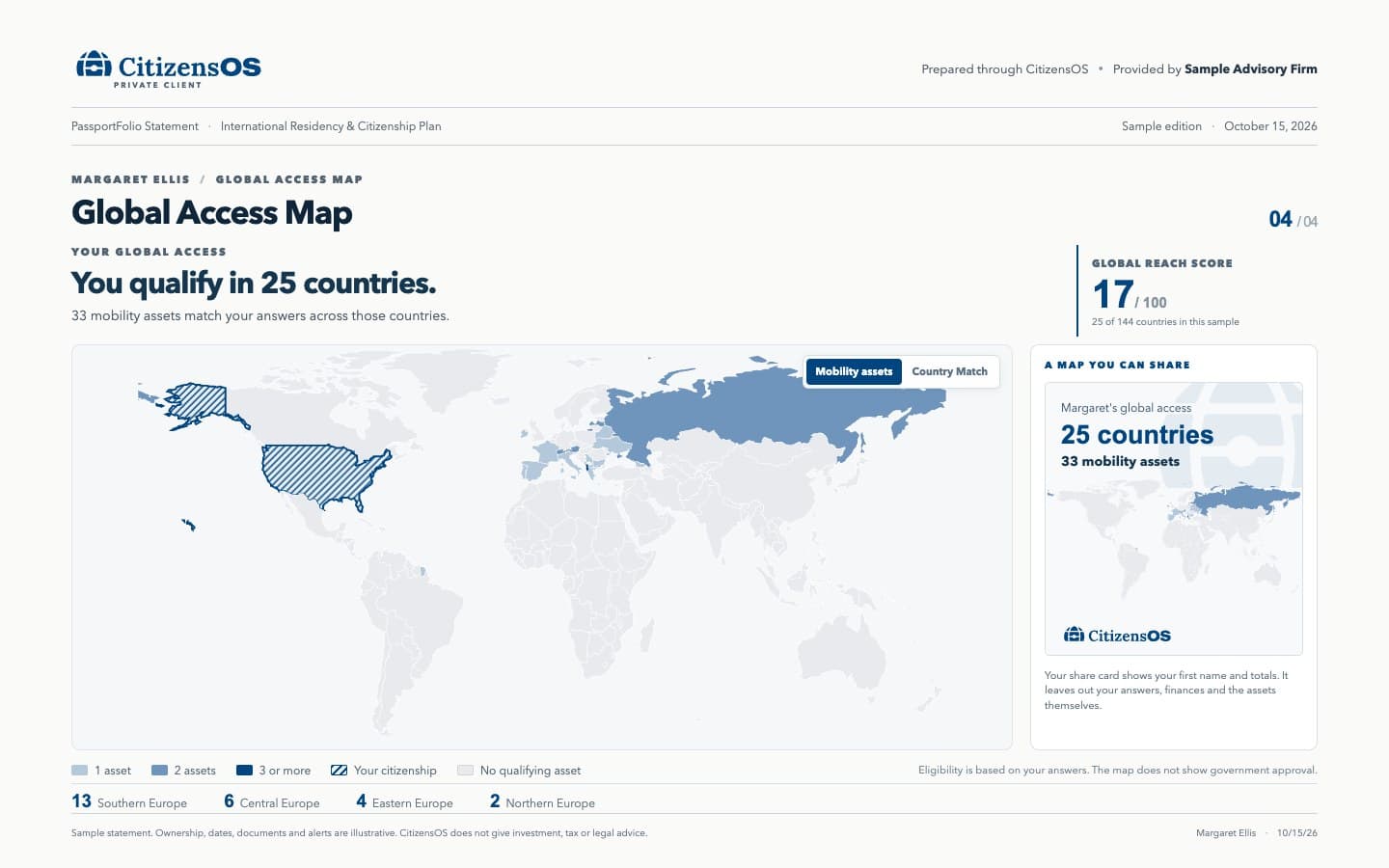This screenshot has width=1389, height=868.
Task: Click 'Prepared through CitizensOS' header text
Action: [x=1004, y=69]
